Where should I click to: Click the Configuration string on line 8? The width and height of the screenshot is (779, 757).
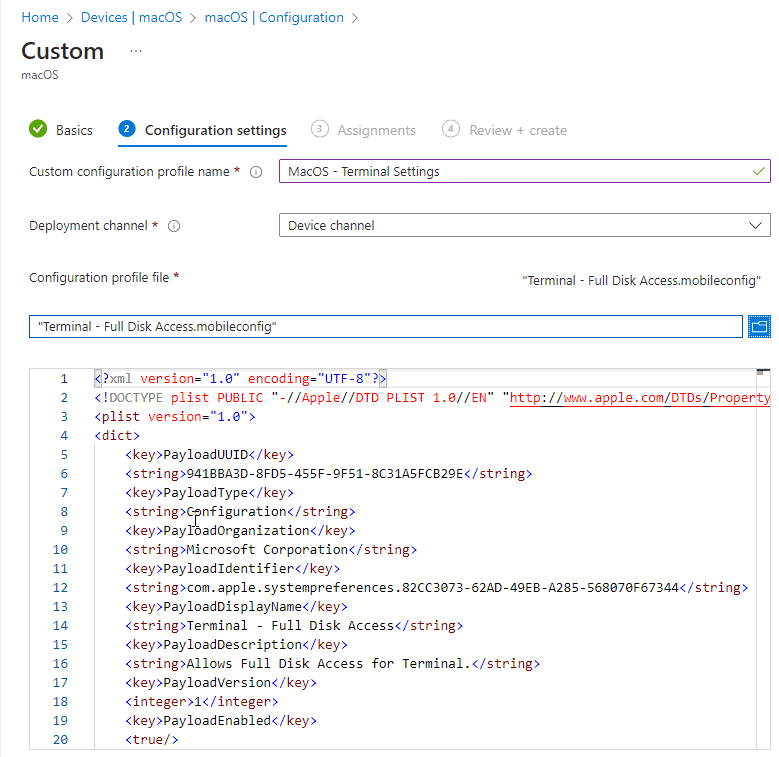coord(236,512)
